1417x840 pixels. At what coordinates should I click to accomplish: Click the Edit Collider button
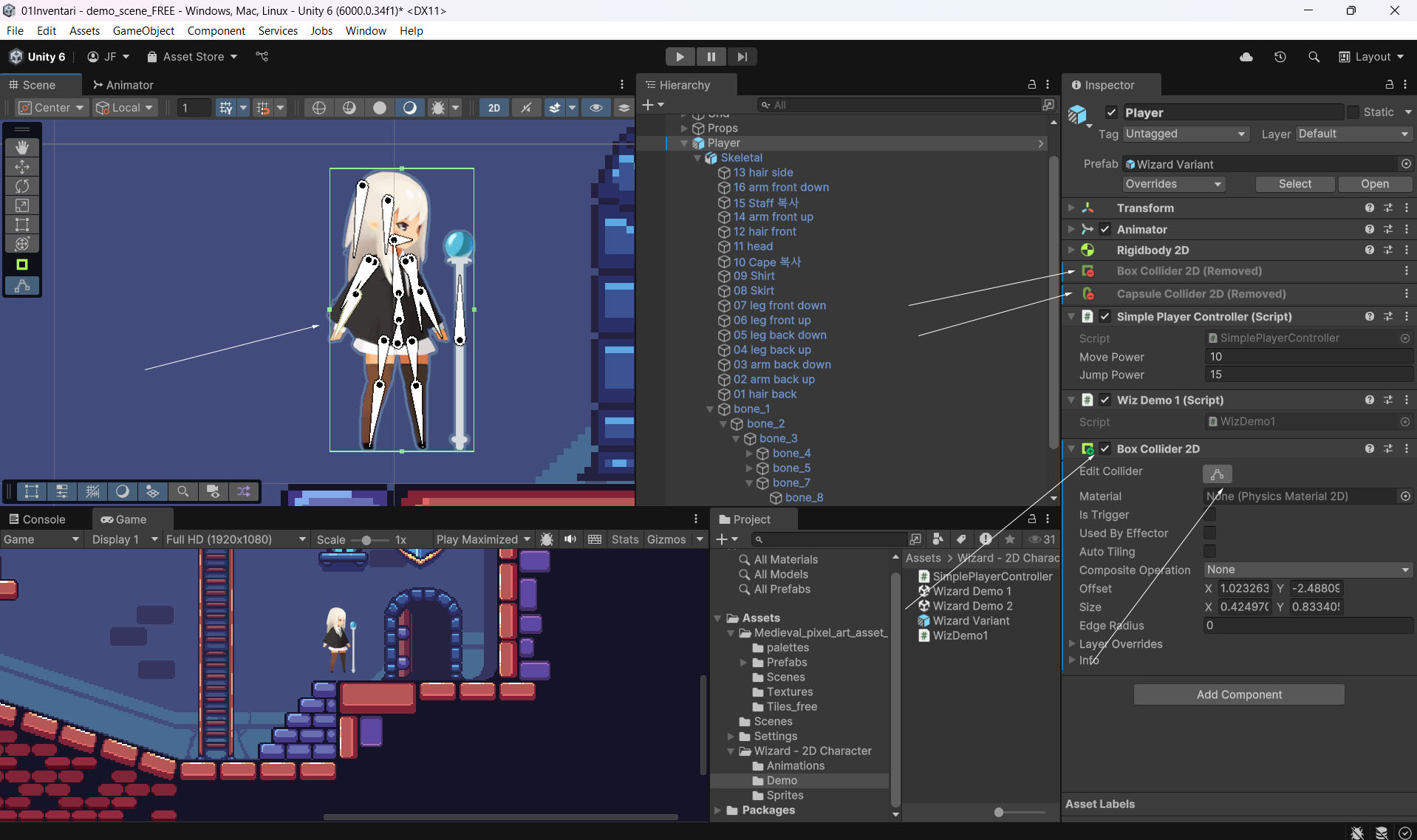coord(1217,474)
